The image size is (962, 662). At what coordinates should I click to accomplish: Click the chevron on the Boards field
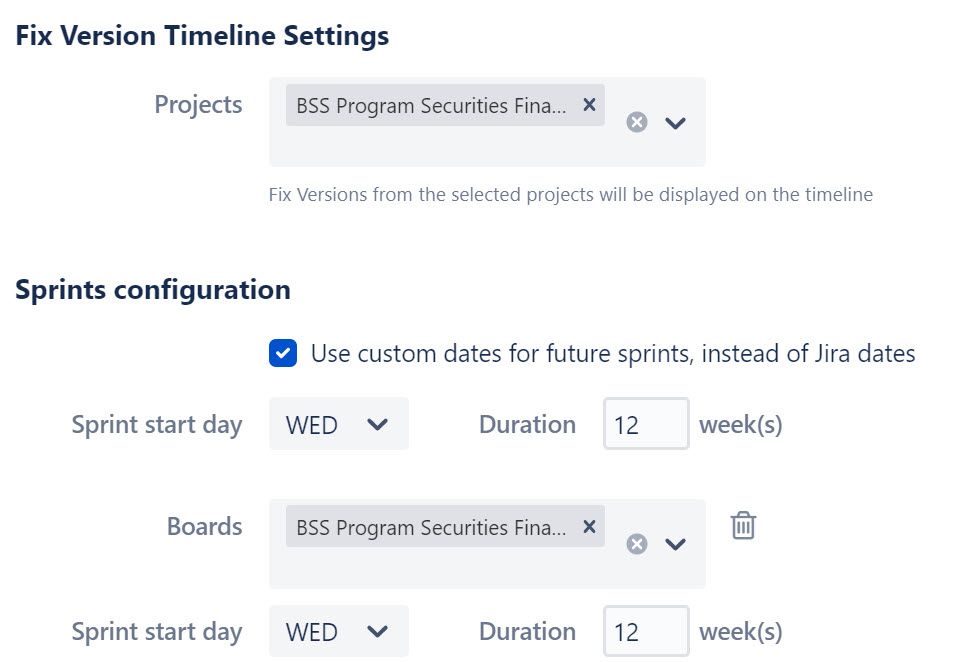[675, 545]
